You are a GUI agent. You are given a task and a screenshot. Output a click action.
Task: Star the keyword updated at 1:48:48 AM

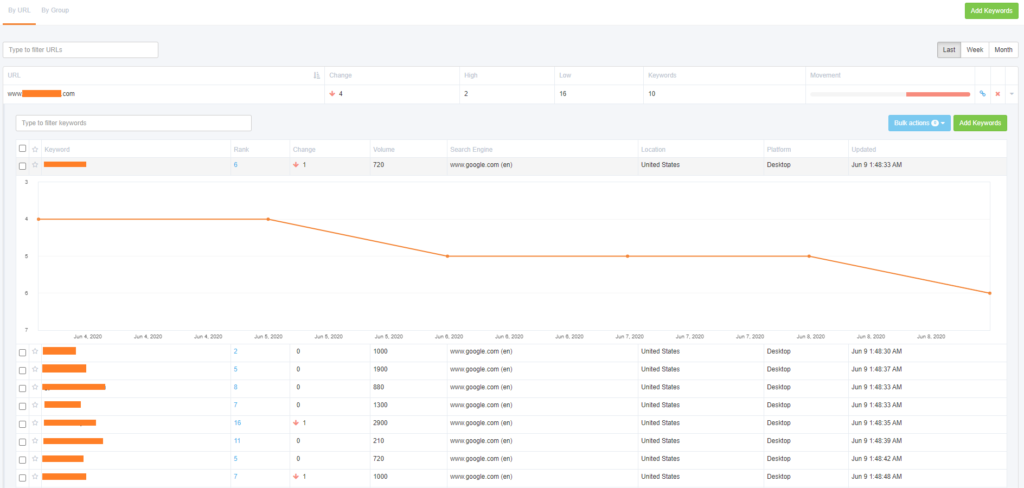[35, 477]
